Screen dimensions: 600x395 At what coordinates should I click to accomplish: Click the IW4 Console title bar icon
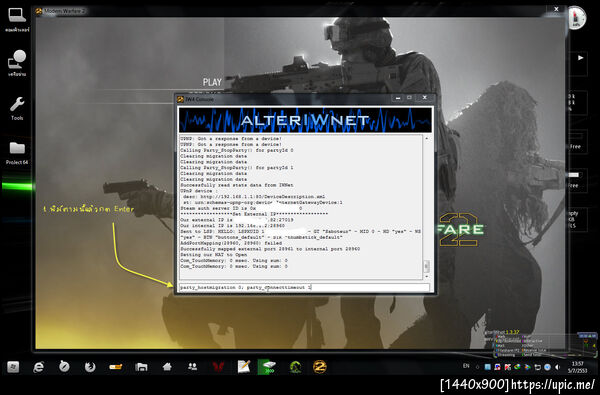(181, 99)
